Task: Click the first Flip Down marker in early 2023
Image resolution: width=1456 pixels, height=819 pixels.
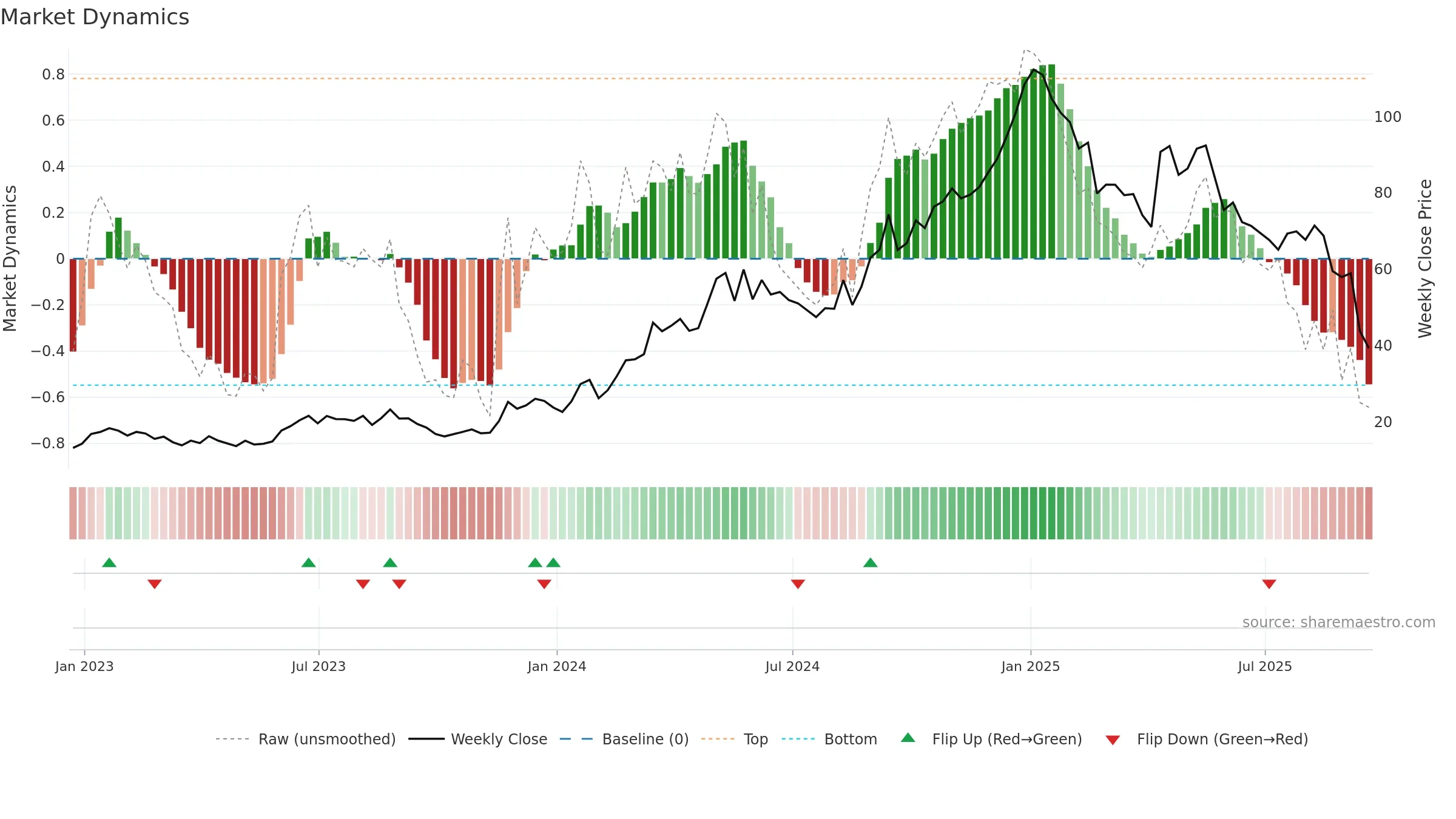Action: tap(155, 584)
